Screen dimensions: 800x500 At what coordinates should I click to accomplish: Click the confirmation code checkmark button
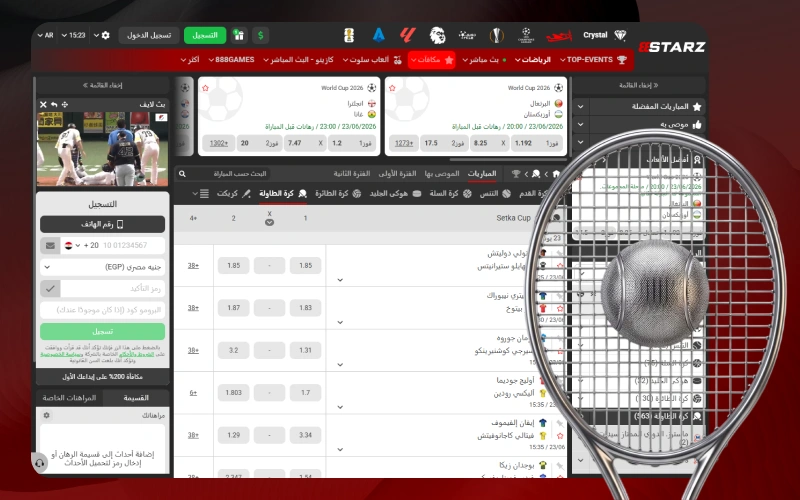click(x=50, y=289)
